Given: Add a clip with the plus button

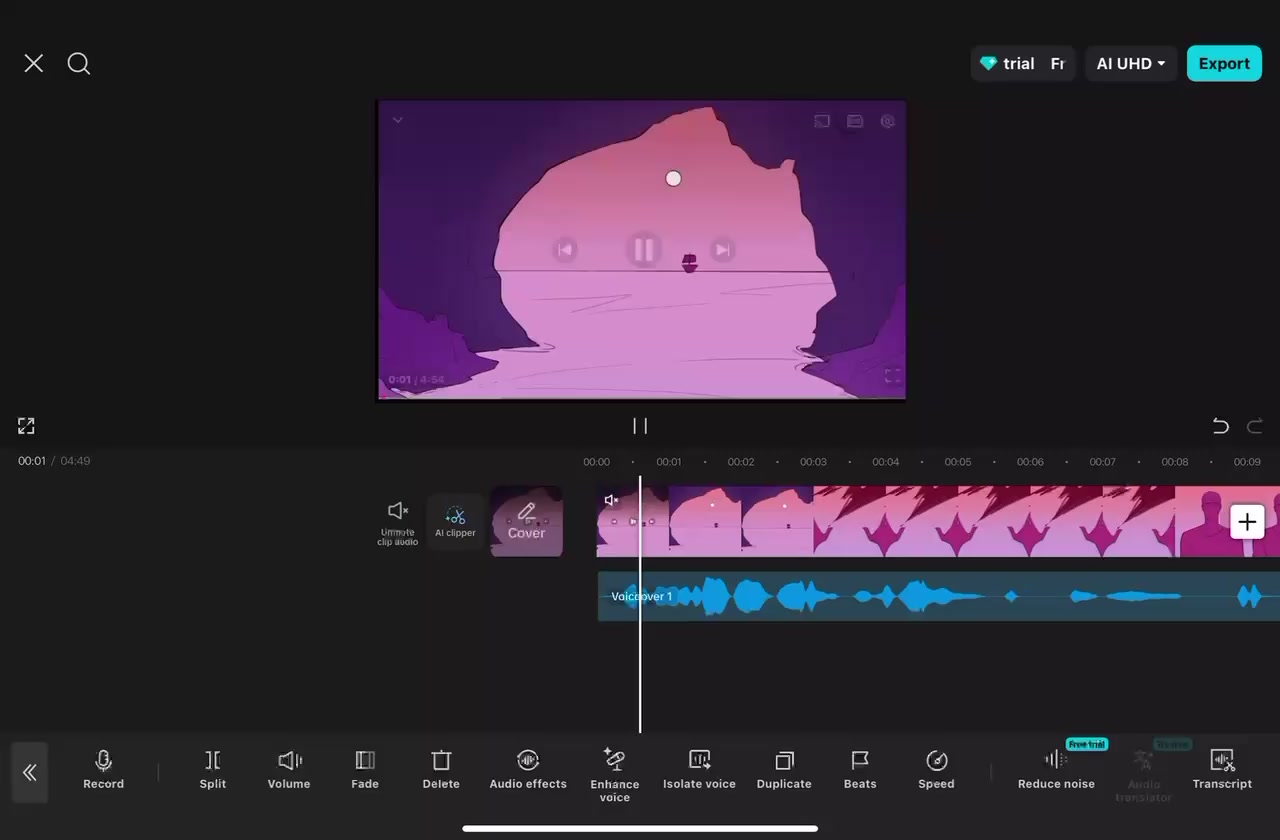Looking at the screenshot, I should 1247,521.
